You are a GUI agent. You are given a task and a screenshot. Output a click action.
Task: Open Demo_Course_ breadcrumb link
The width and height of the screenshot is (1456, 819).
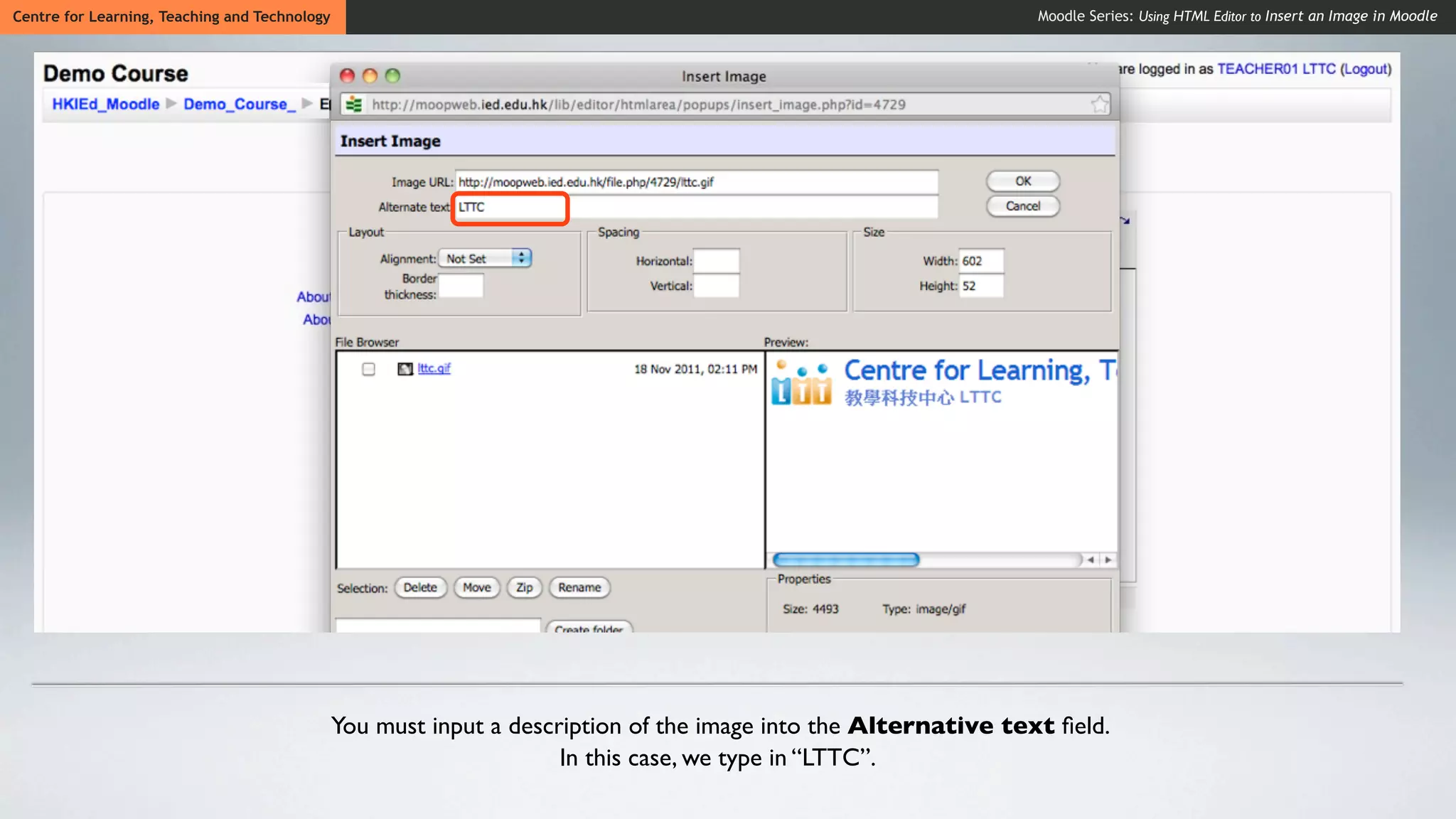pos(239,105)
